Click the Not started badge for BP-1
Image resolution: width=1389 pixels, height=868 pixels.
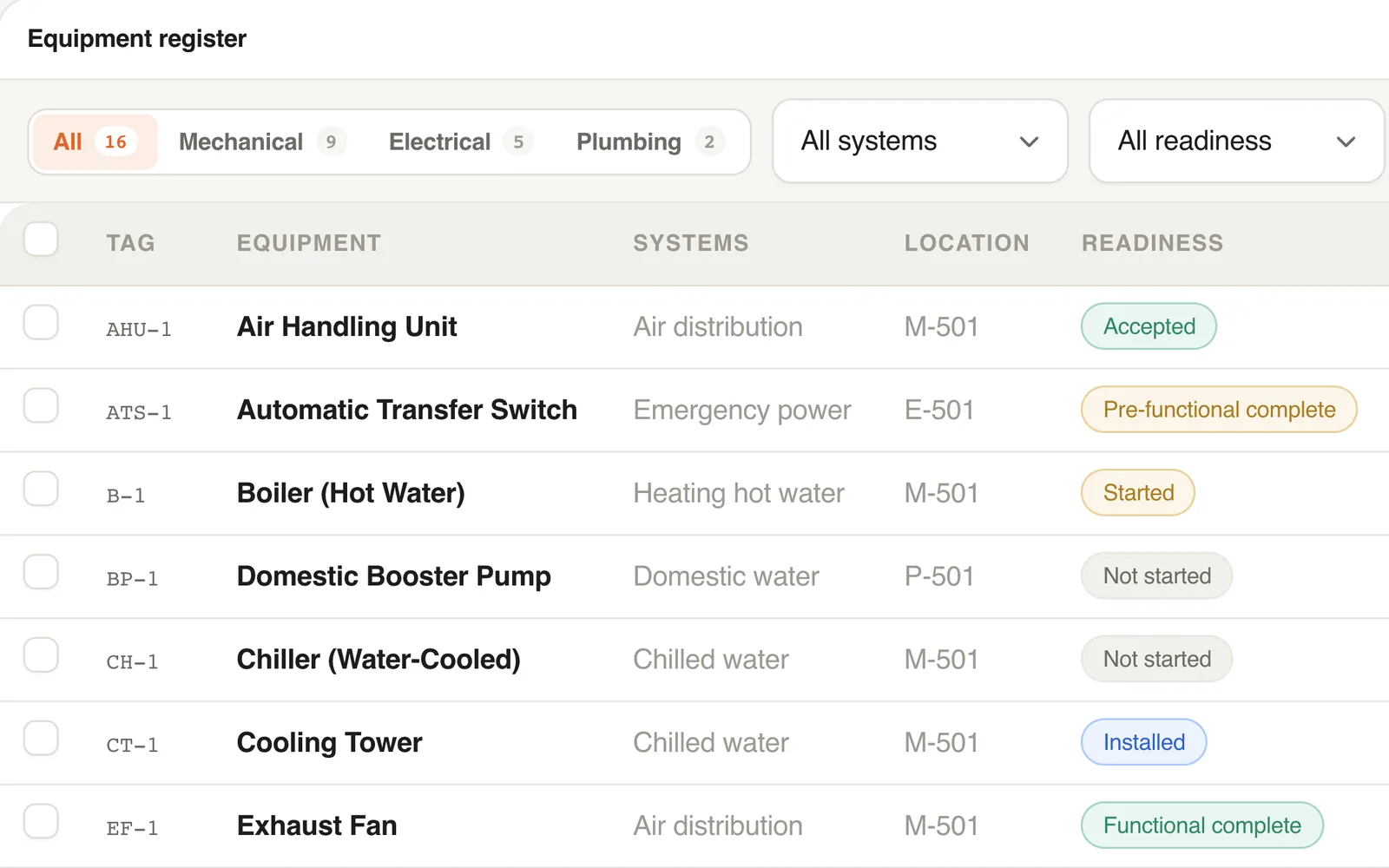coord(1156,576)
